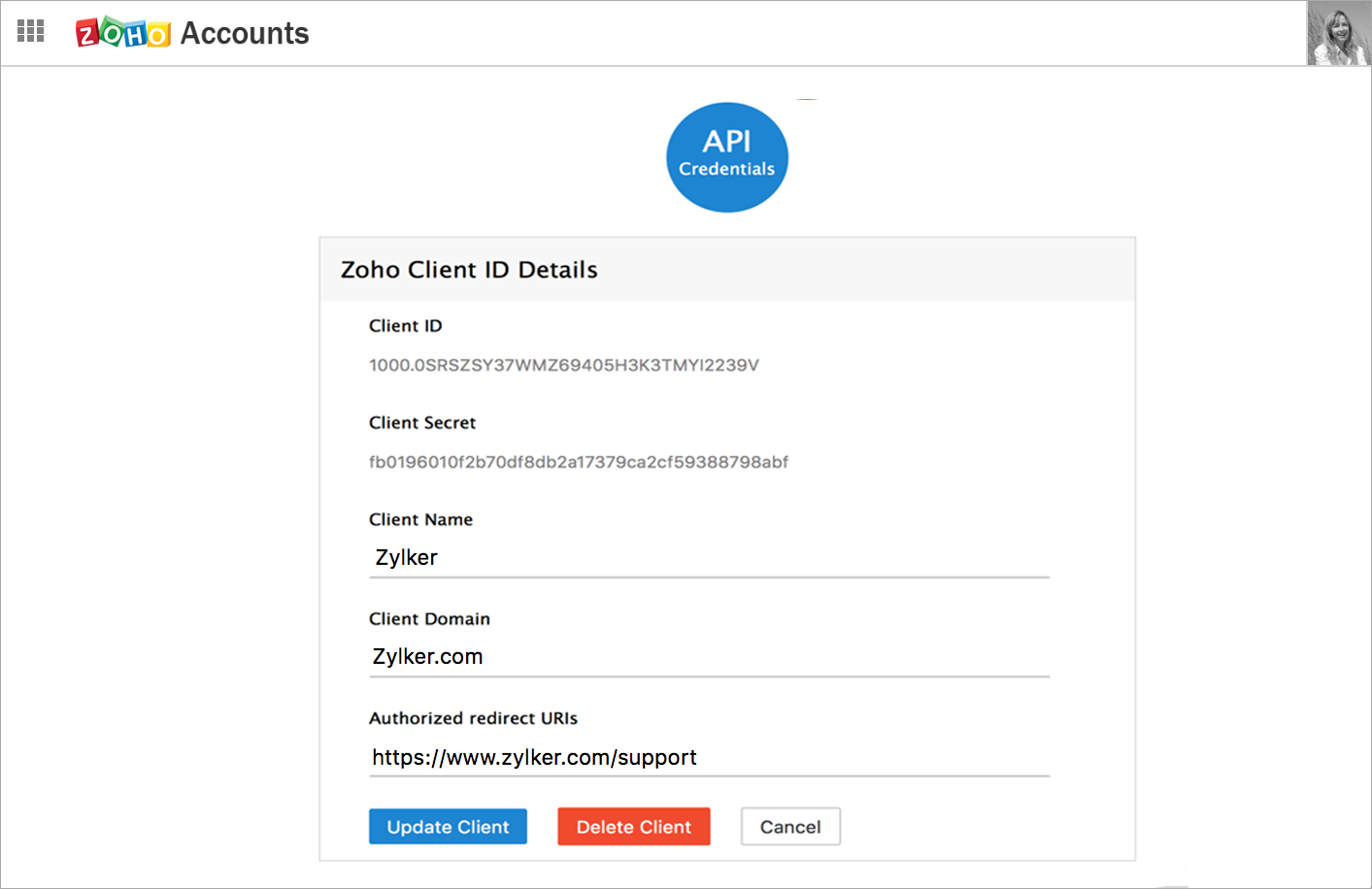The width and height of the screenshot is (1372, 889).
Task: Select the Client Secret value text
Action: pyautogui.click(x=579, y=461)
